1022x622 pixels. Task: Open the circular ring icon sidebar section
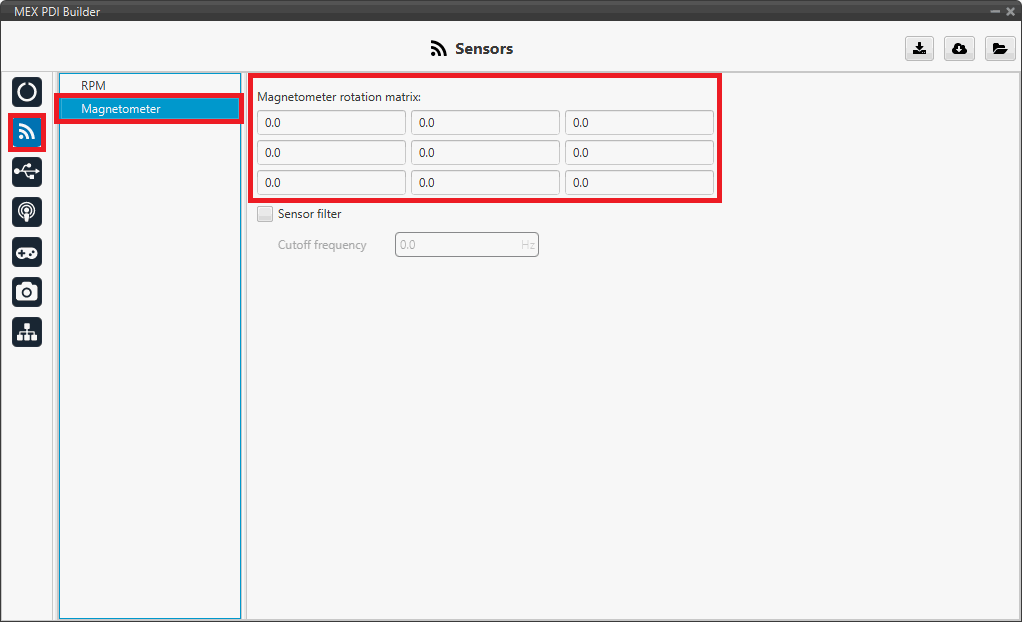coord(27,92)
